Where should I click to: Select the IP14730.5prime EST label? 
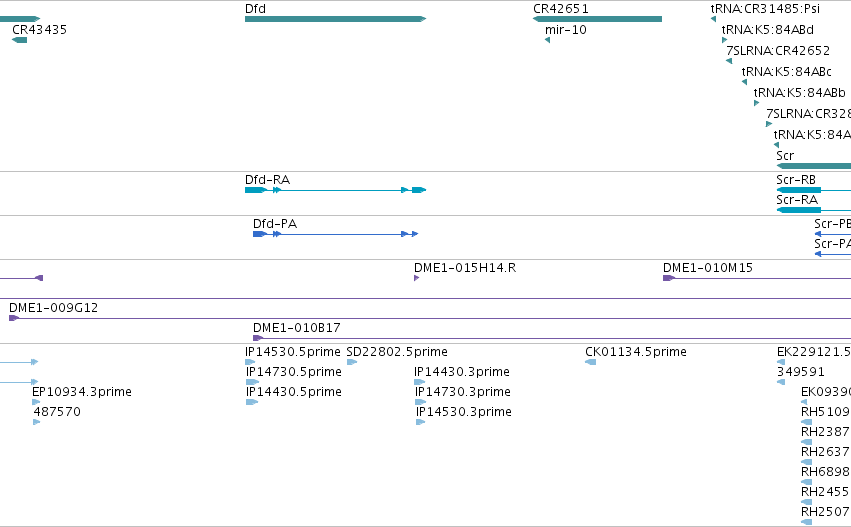pos(294,372)
